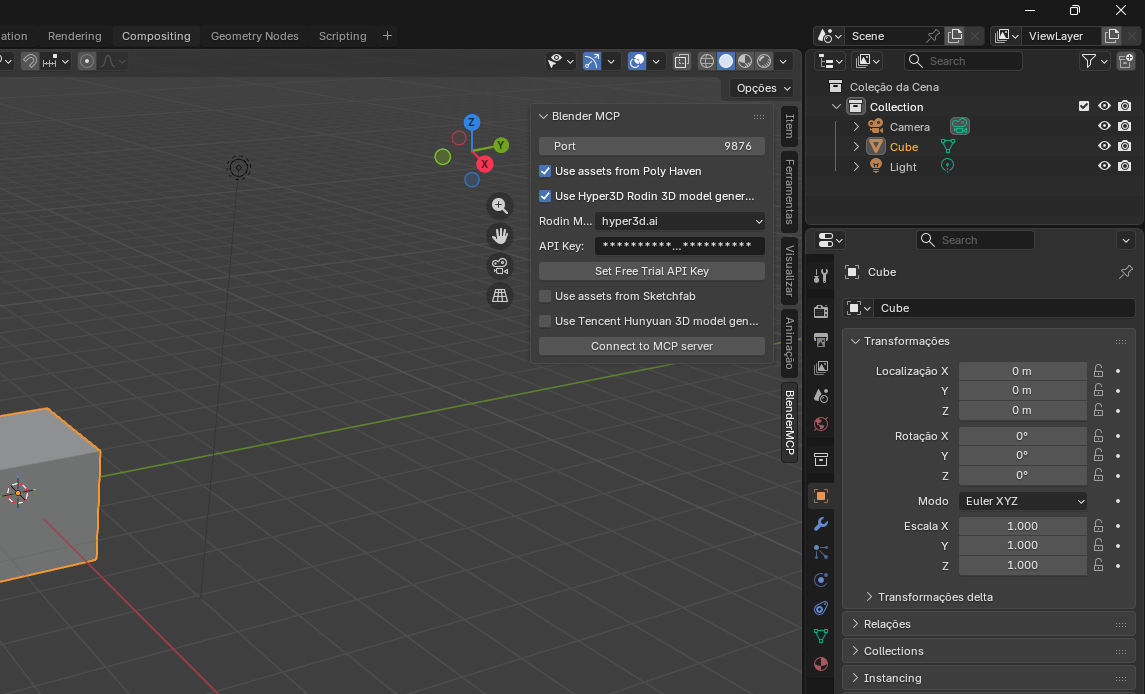Check Use Tencent Hunyuan 3D model generation
Viewport: 1145px width, 694px height.
(545, 321)
